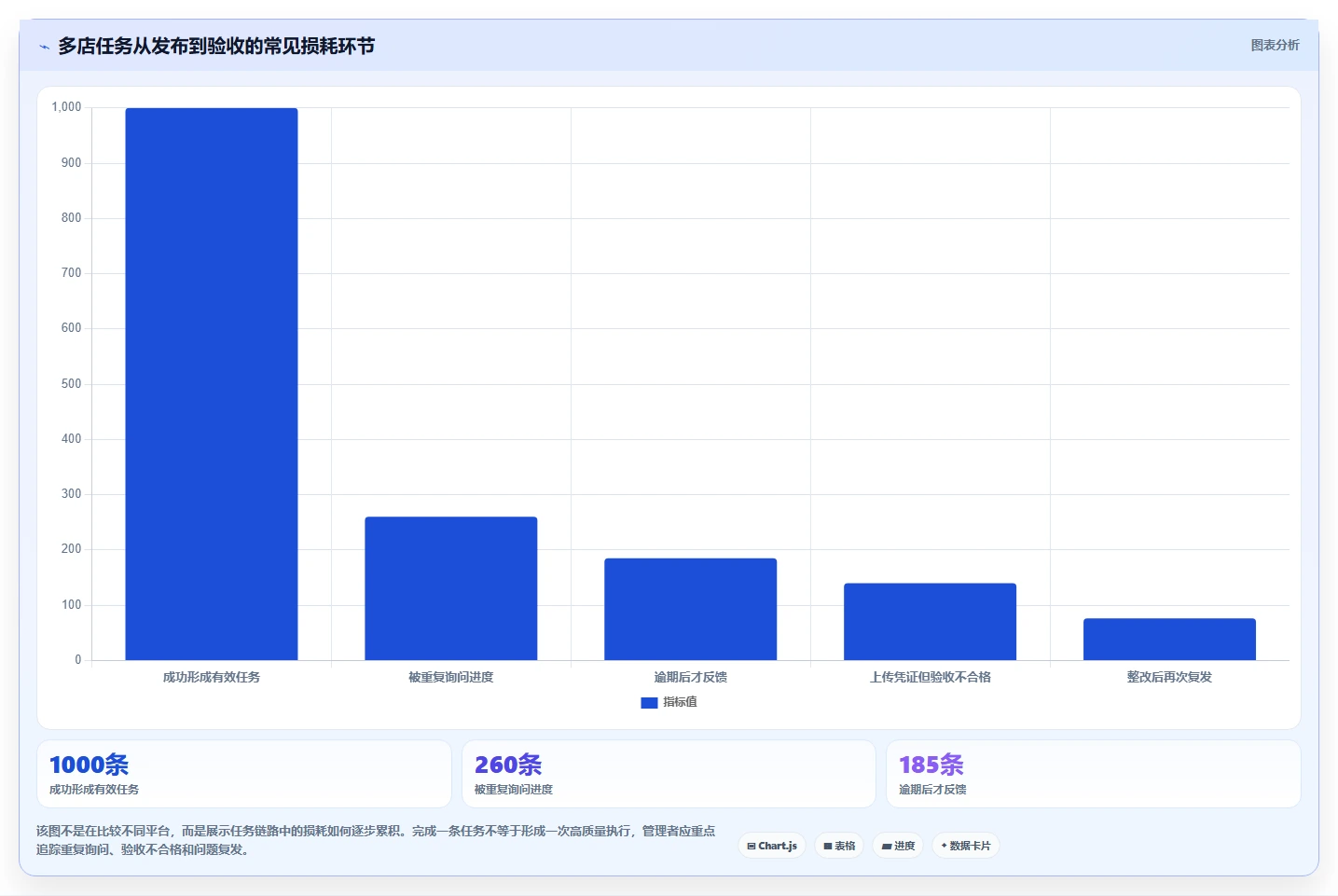This screenshot has width=1338, height=896.
Task: Click the 表格 tag pill
Action: (839, 846)
